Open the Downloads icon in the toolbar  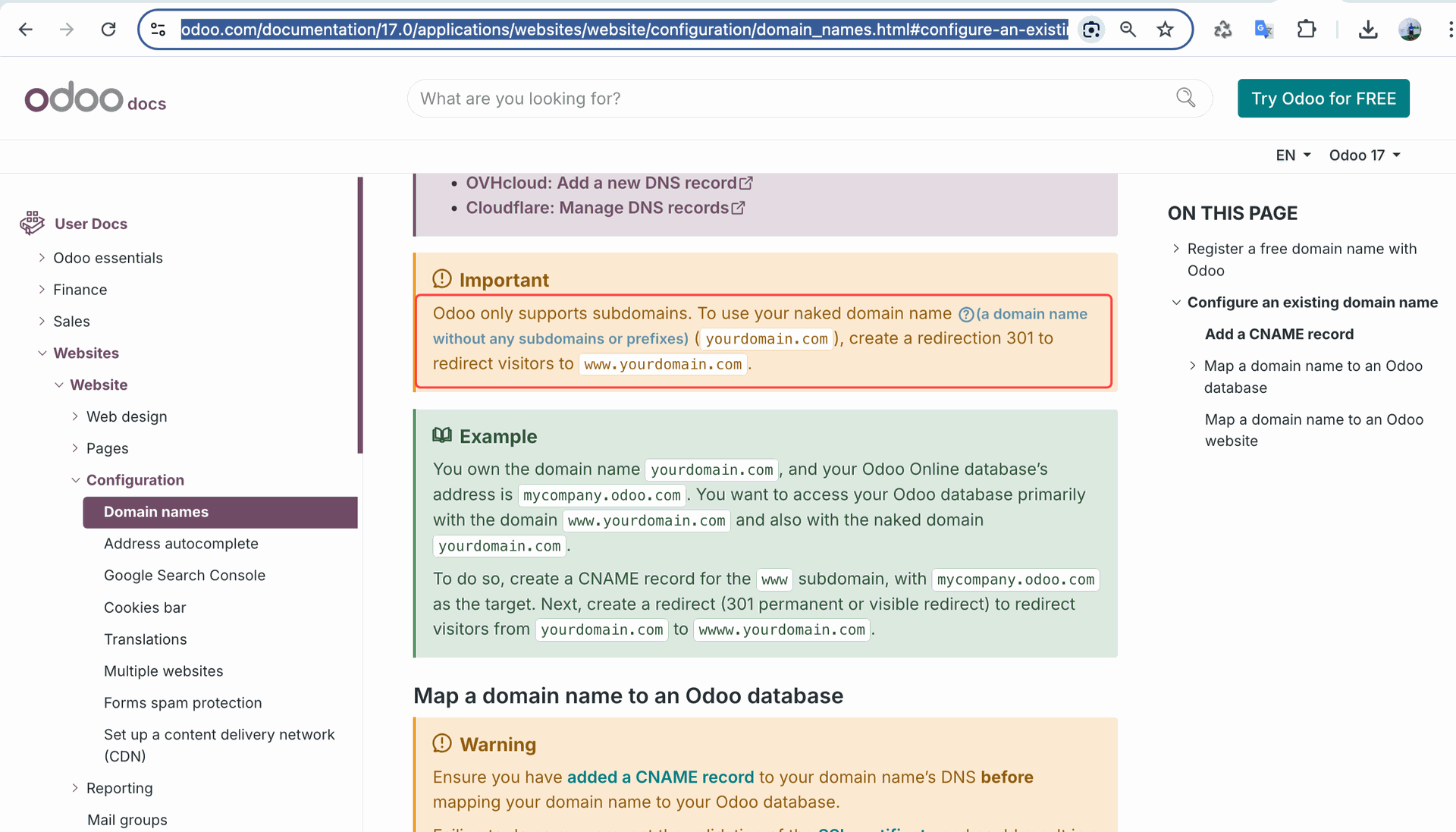click(1368, 30)
